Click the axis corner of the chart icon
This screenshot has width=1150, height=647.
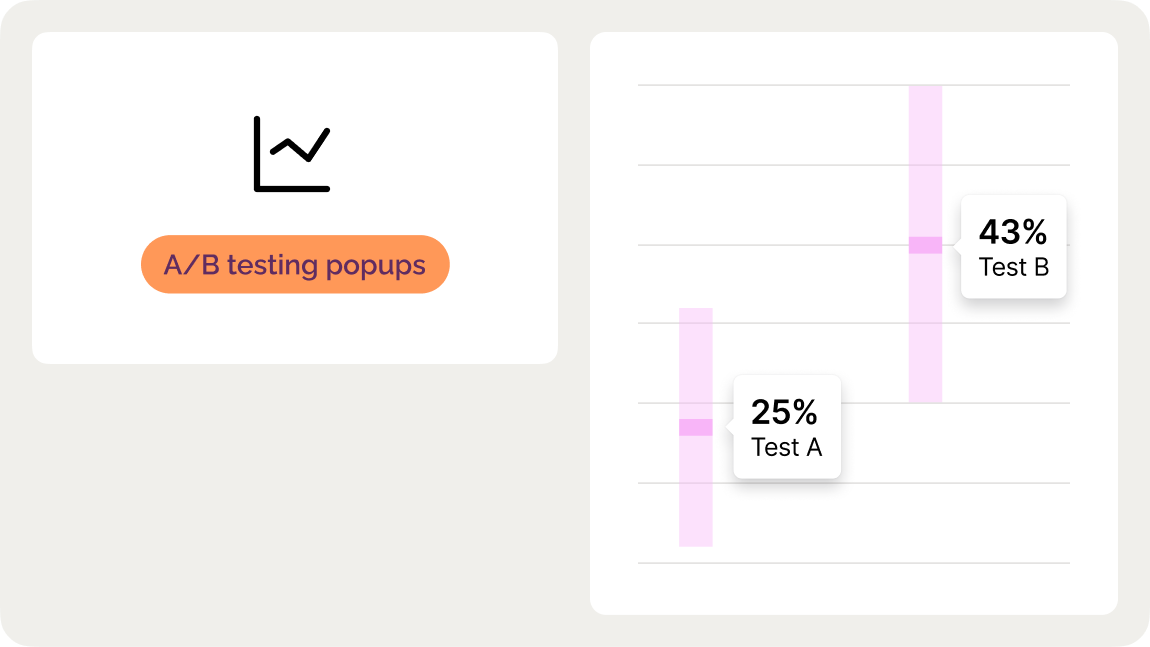click(x=258, y=187)
